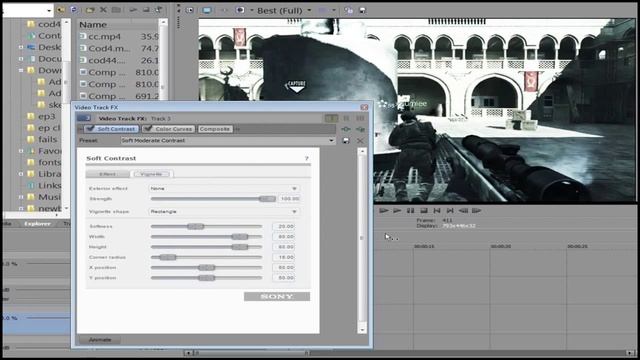Stop playback under the video preview
The image size is (640, 360).
pos(424,211)
